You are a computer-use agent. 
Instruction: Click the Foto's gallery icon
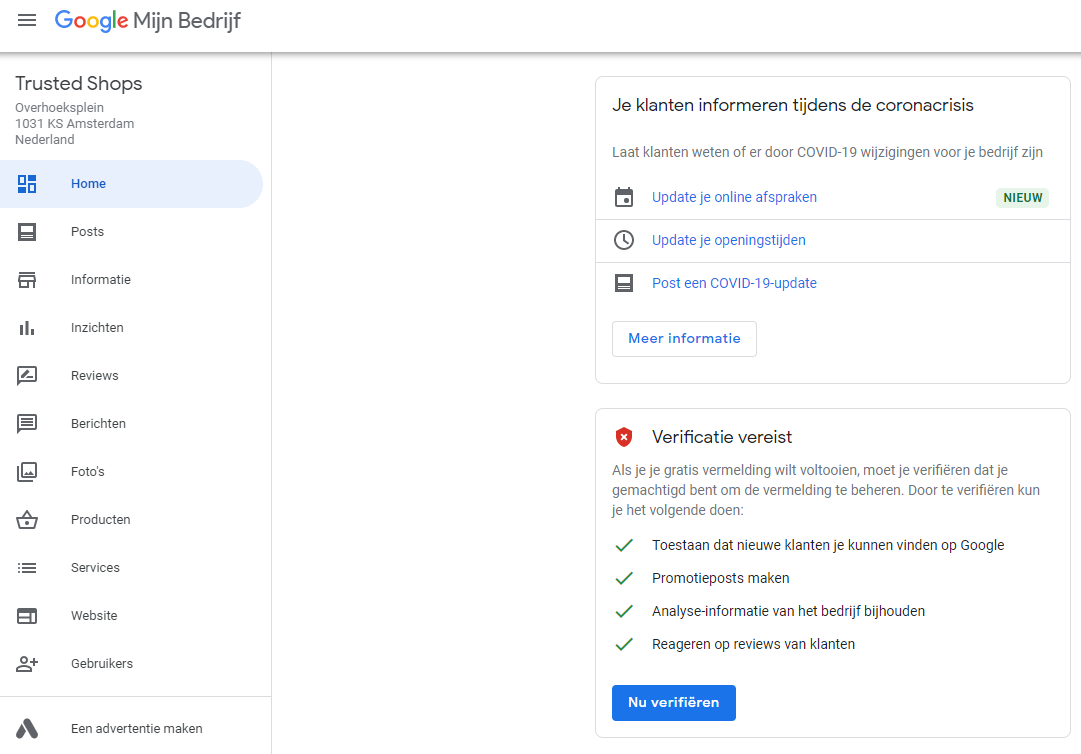point(27,472)
